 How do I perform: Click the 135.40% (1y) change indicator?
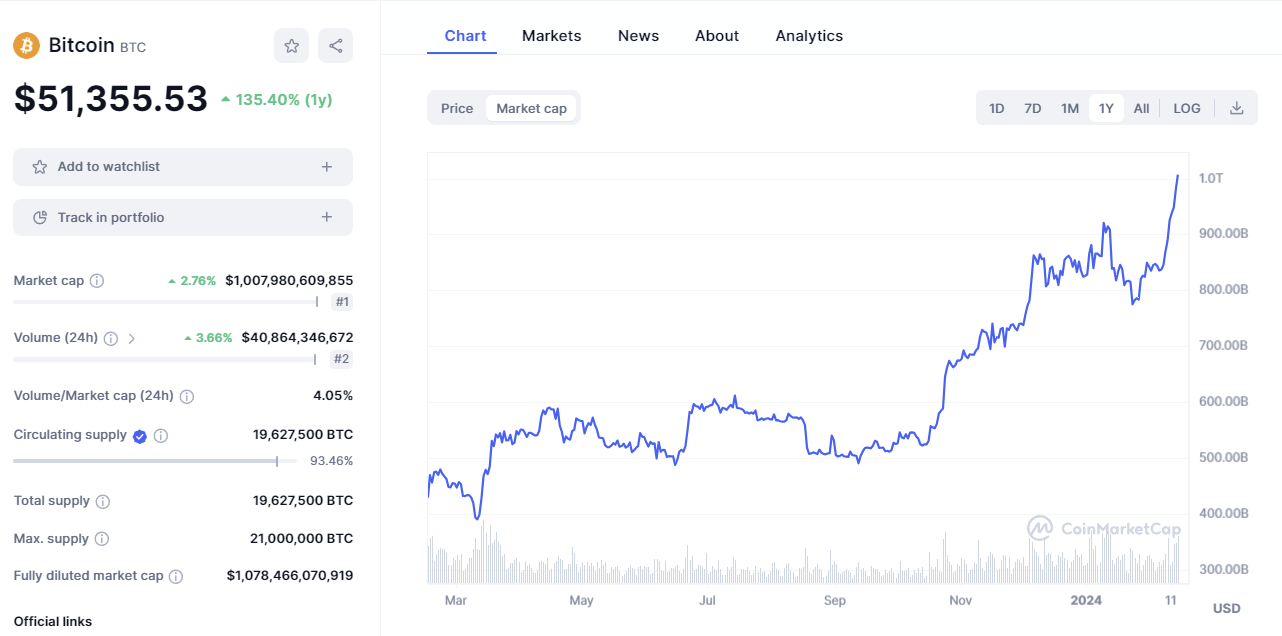pyautogui.click(x=276, y=100)
